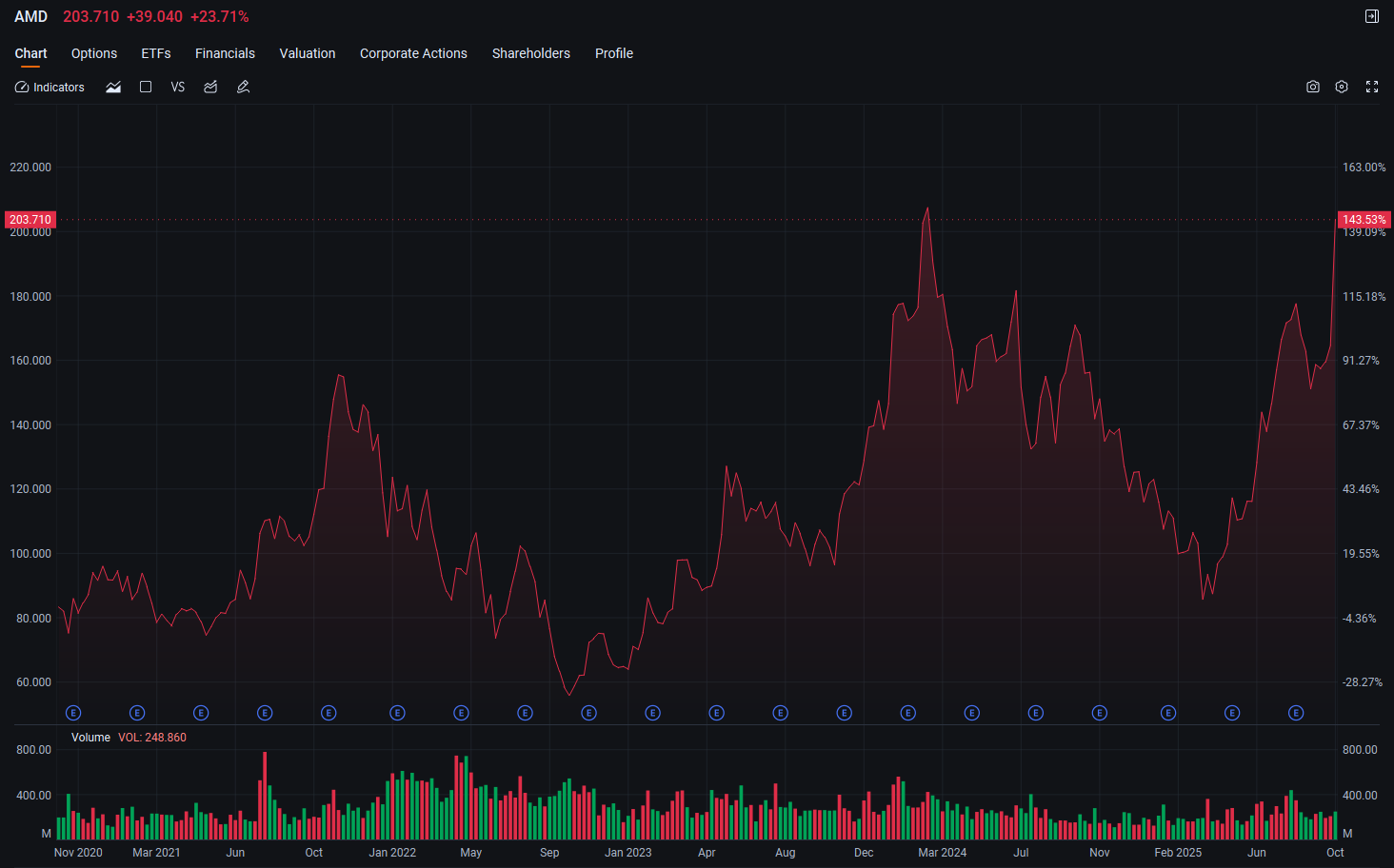Take a chart snapshot with camera icon
This screenshot has height=868, width=1394.
click(x=1313, y=87)
